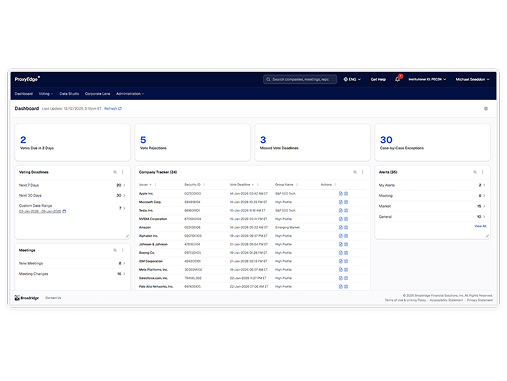Image resolution: width=507 pixels, height=381 pixels.
Task: Click the Contact Us footer link
Action: pos(53,298)
